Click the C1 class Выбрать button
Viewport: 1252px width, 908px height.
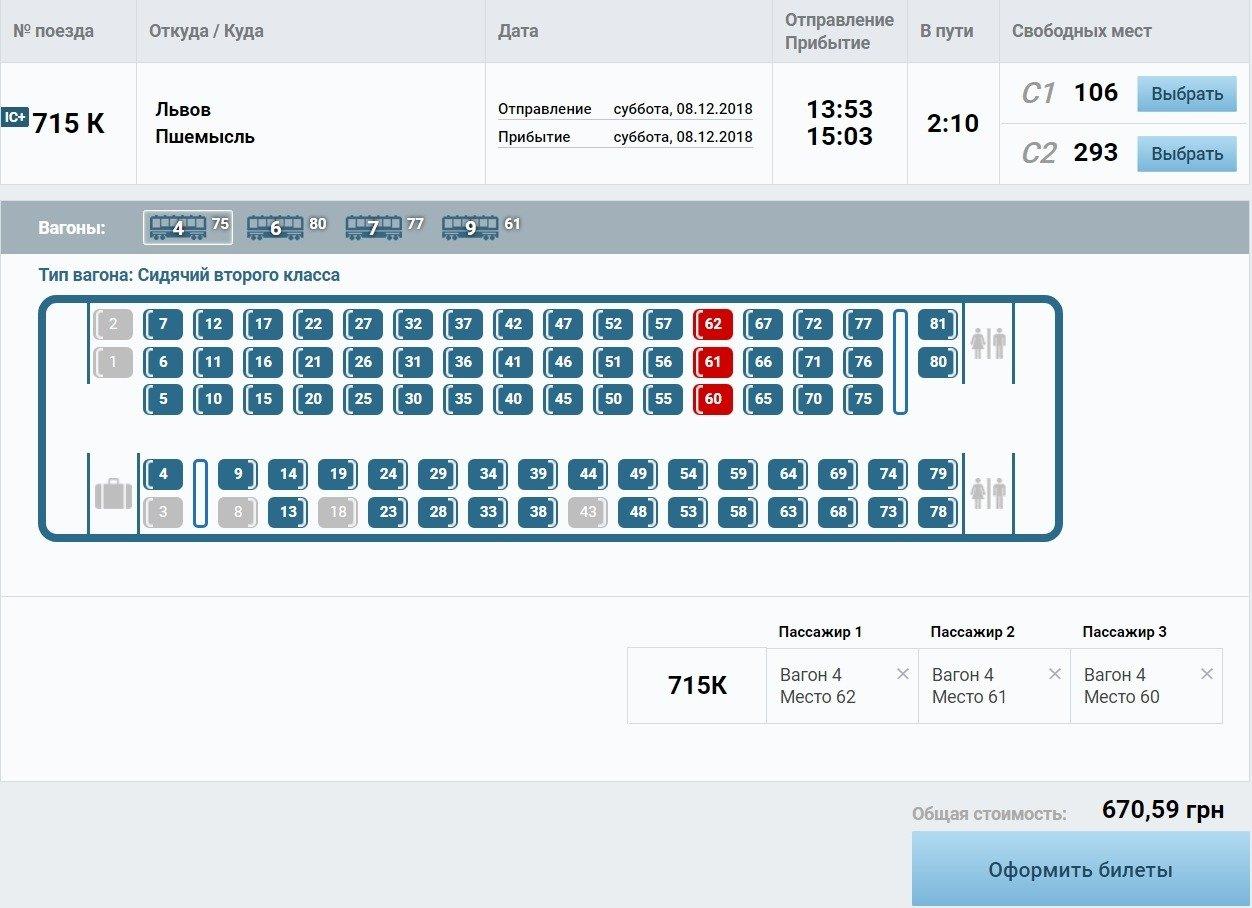[1186, 94]
